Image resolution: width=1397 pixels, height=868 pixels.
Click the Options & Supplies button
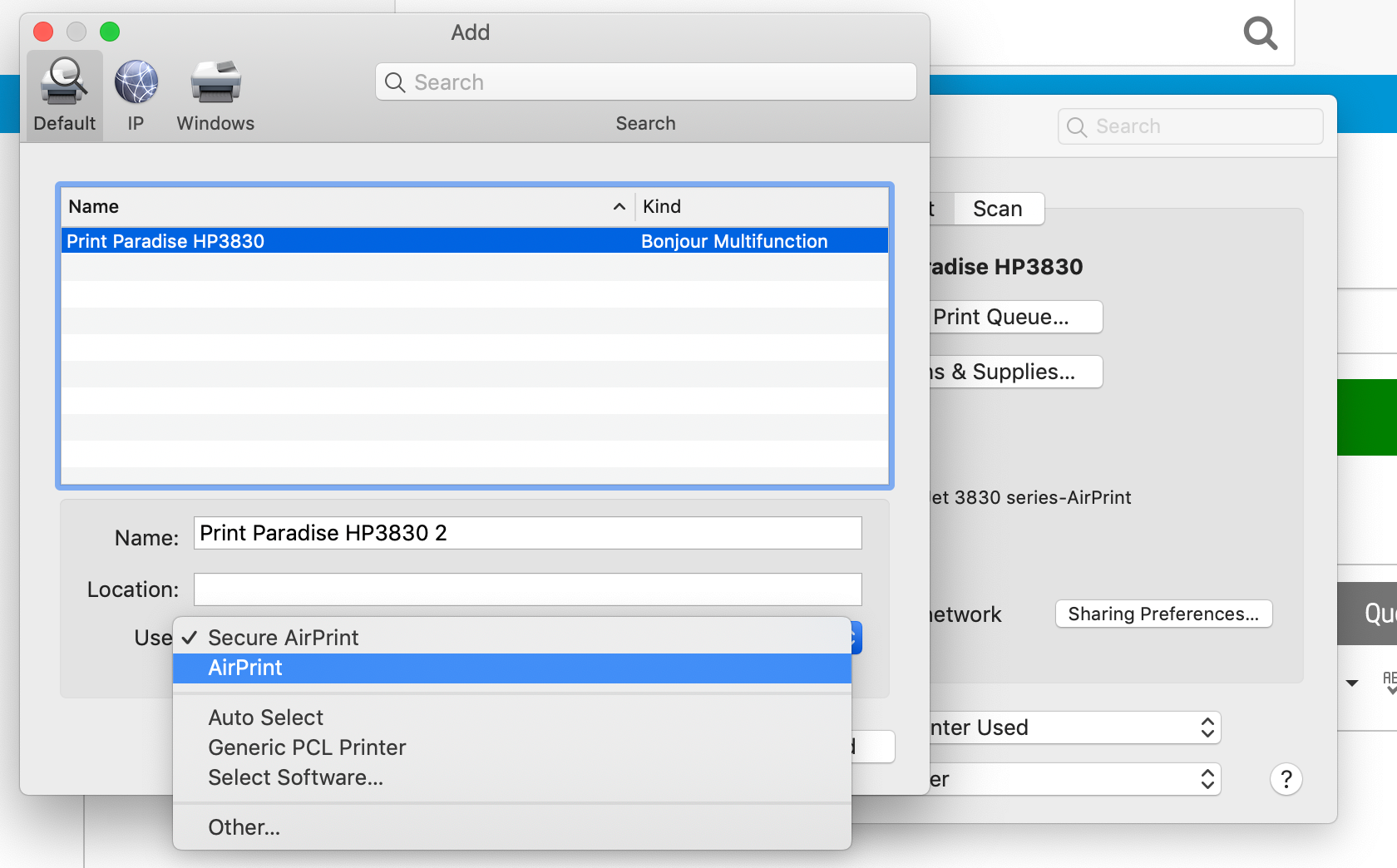click(1014, 372)
